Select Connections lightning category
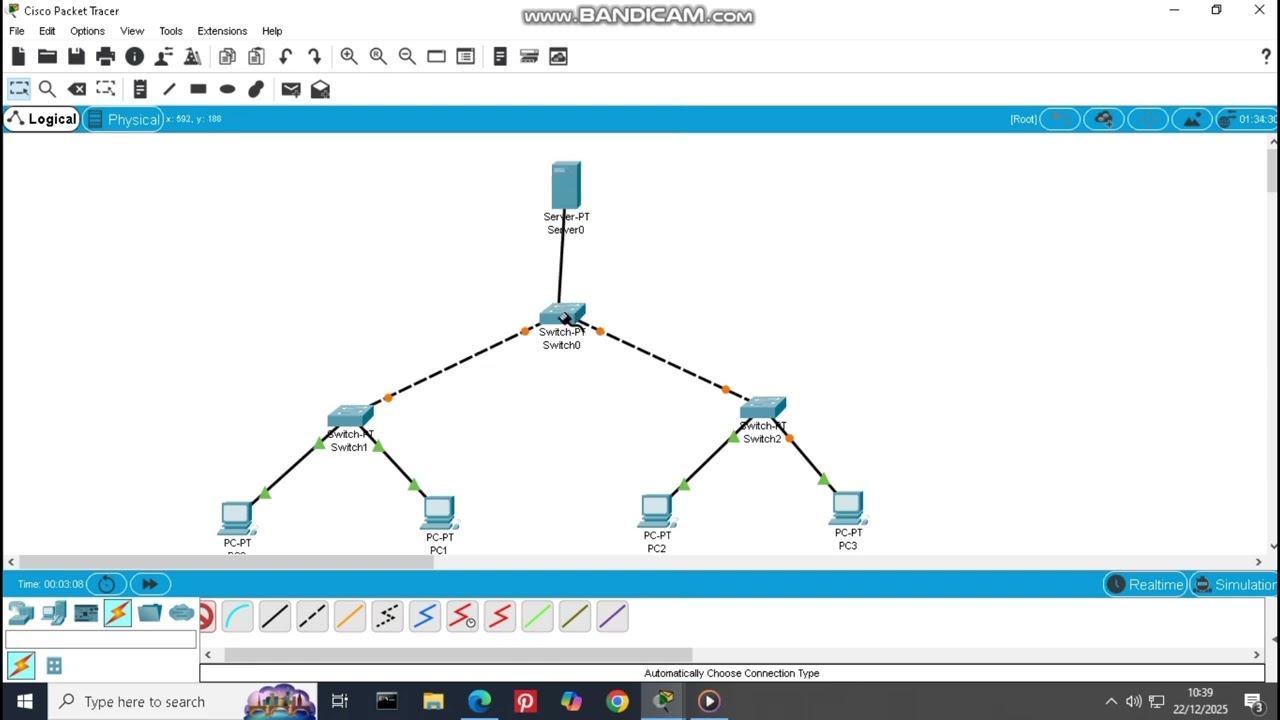1280x720 pixels. coord(117,613)
